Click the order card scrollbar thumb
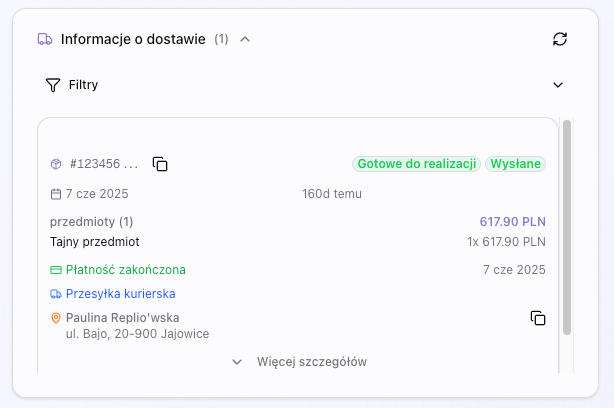This screenshot has height=408, width=614. pos(567,227)
